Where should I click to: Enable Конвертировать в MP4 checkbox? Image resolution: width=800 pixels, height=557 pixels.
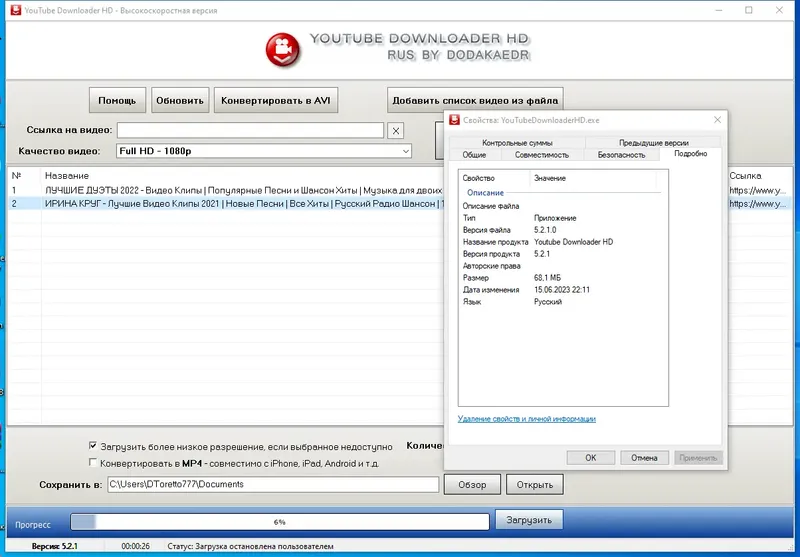(x=93, y=463)
